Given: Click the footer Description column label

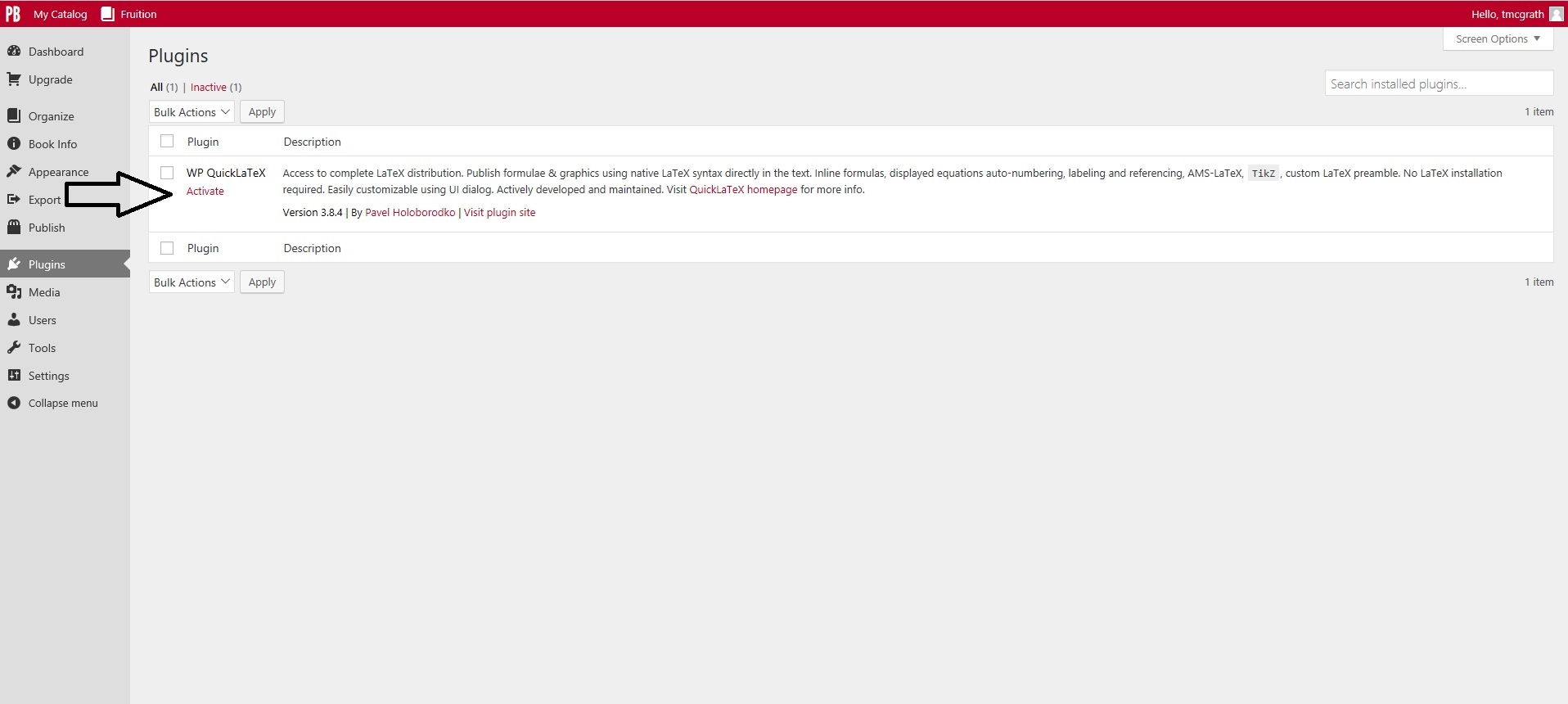Looking at the screenshot, I should pos(312,248).
